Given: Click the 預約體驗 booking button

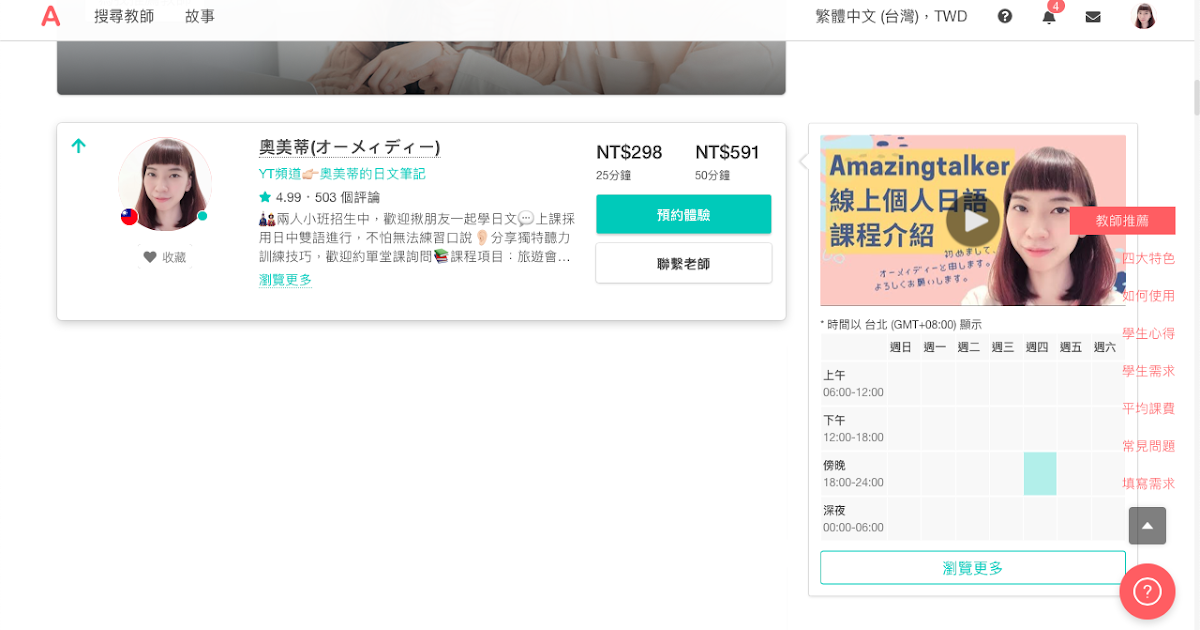Looking at the screenshot, I should tap(684, 214).
